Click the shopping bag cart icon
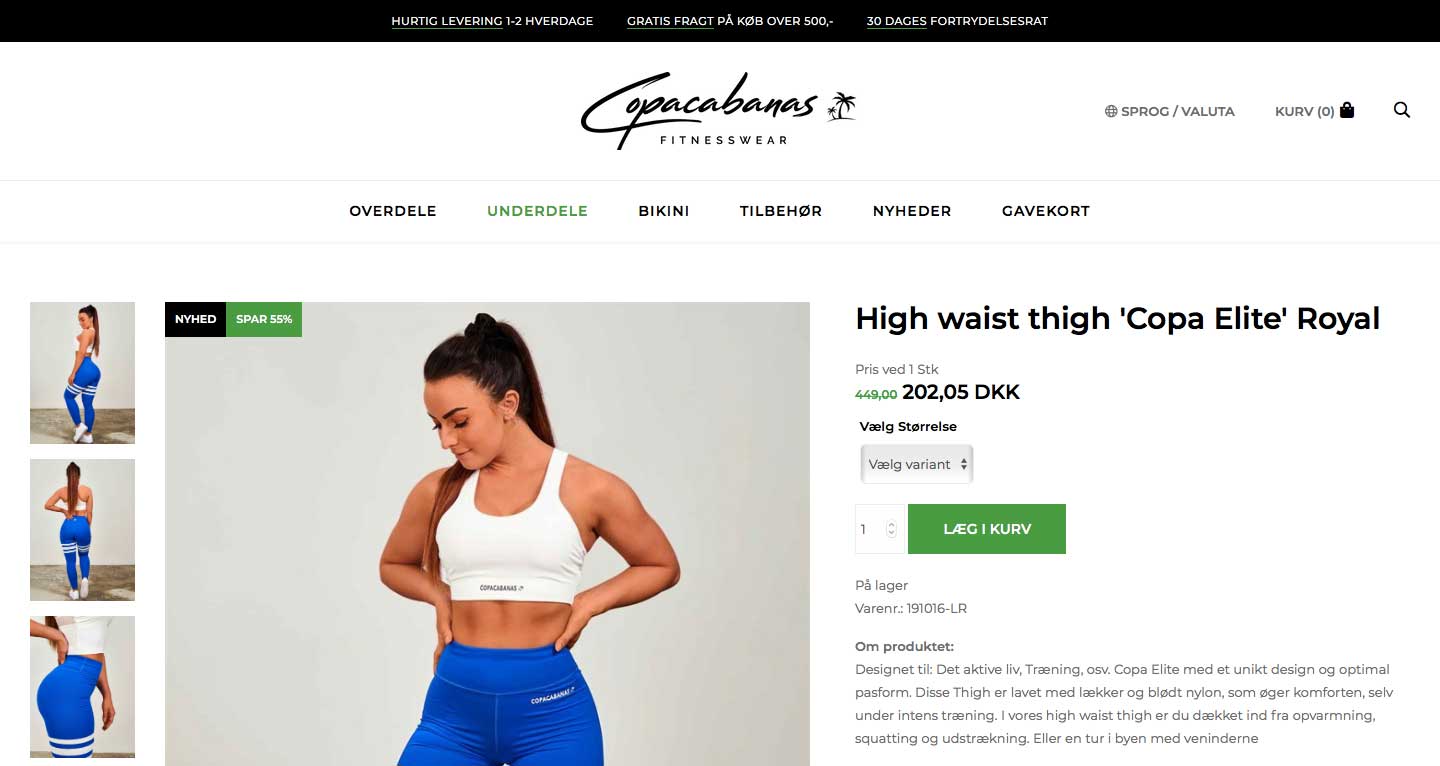The image size is (1440, 766). 1347,110
